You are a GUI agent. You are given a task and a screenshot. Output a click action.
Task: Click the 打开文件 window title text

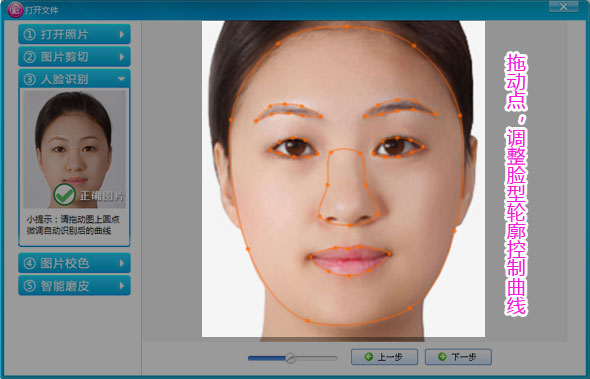41,10
